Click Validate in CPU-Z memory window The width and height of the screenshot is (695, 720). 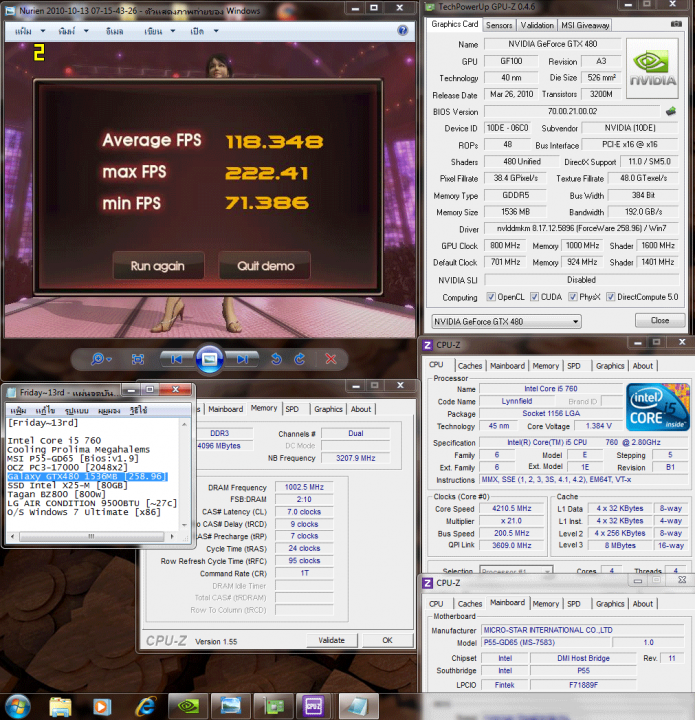[331, 640]
